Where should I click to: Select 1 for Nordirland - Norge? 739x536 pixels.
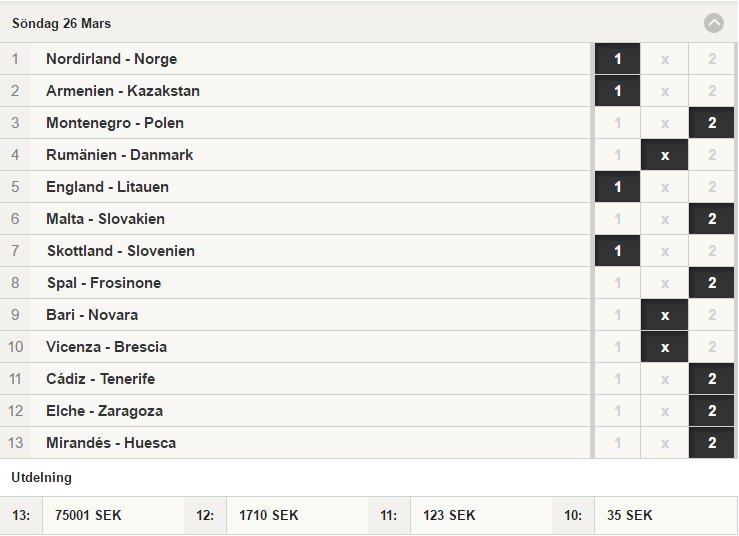pos(617,59)
